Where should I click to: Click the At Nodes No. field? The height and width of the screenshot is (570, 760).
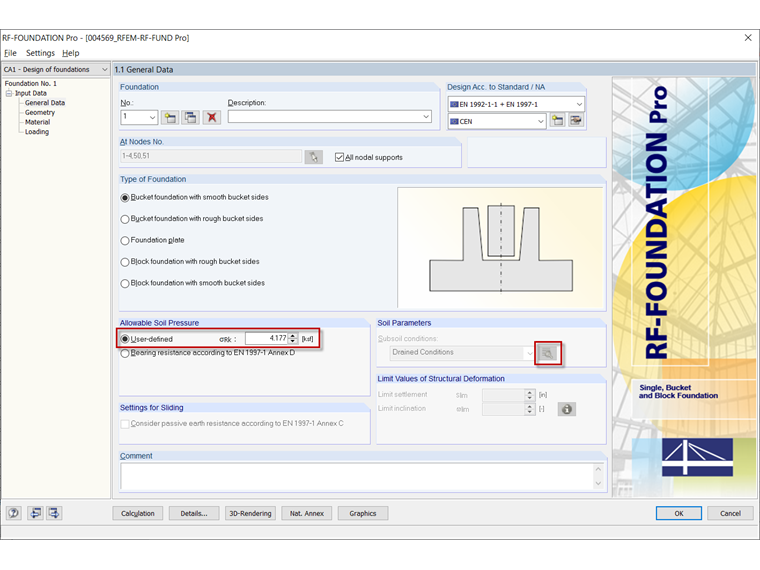pyautogui.click(x=211, y=156)
